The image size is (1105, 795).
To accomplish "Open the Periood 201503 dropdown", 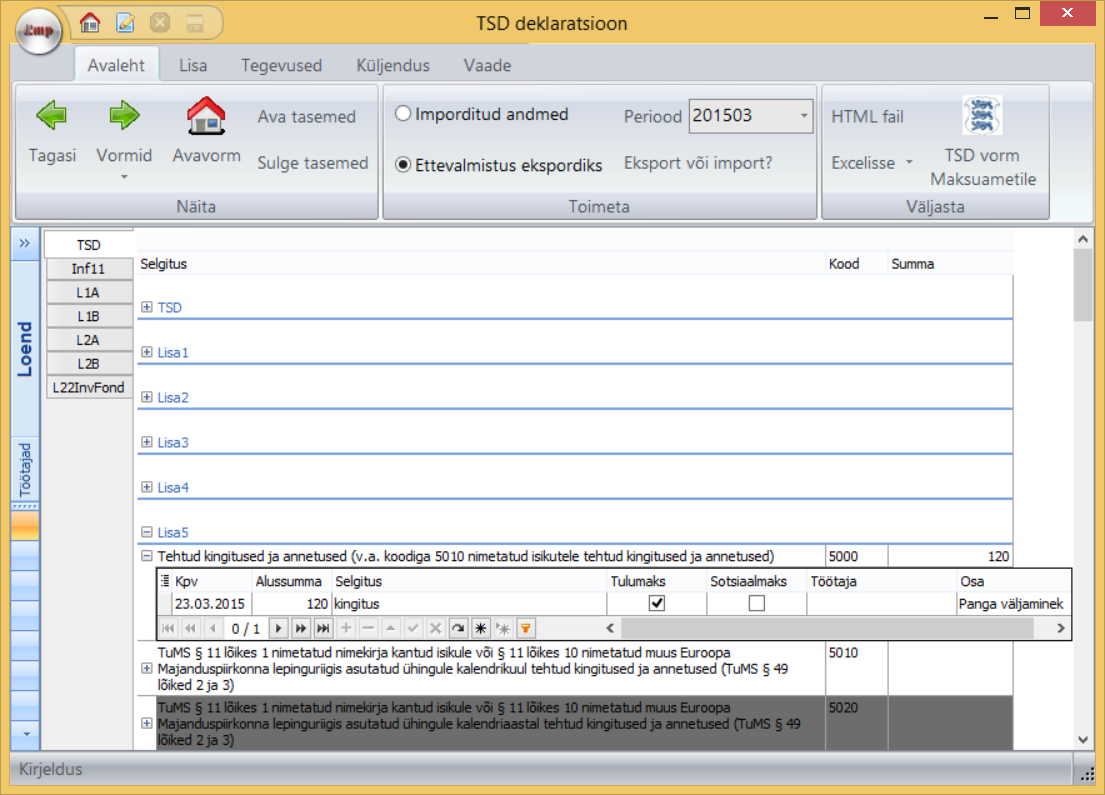I will pyautogui.click(x=803, y=116).
